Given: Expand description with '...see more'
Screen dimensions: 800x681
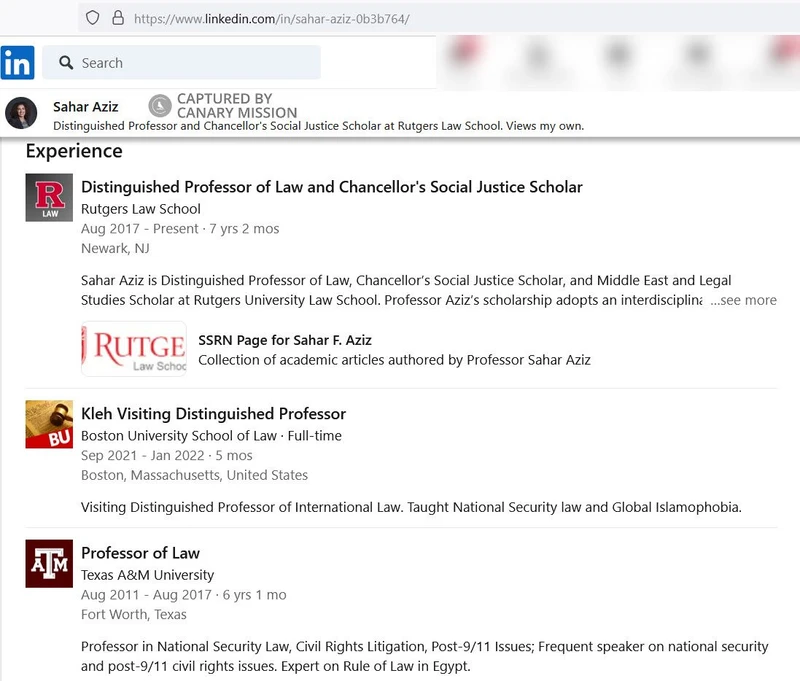Looking at the screenshot, I should pyautogui.click(x=743, y=300).
